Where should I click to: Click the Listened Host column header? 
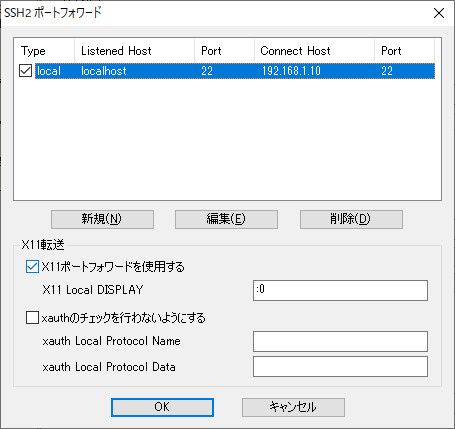134,51
